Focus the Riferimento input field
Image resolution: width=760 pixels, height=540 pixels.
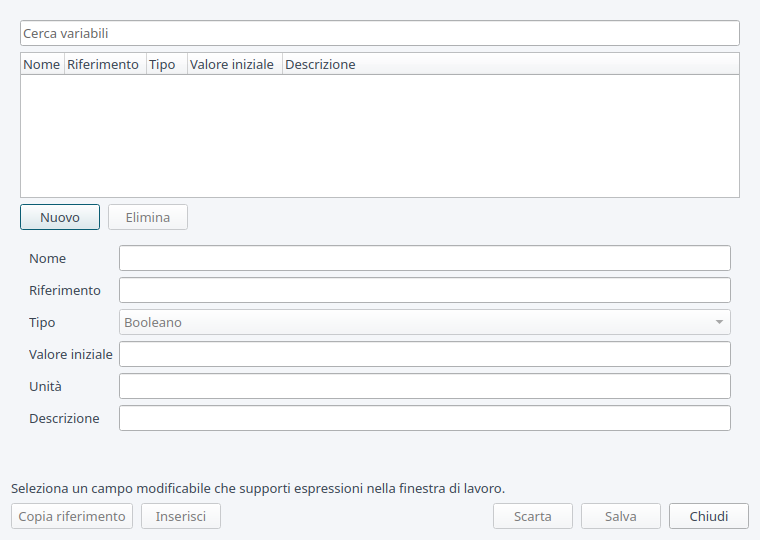tap(425, 290)
